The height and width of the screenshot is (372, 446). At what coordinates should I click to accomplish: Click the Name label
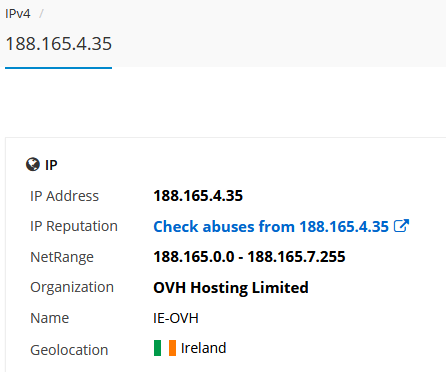point(50,318)
